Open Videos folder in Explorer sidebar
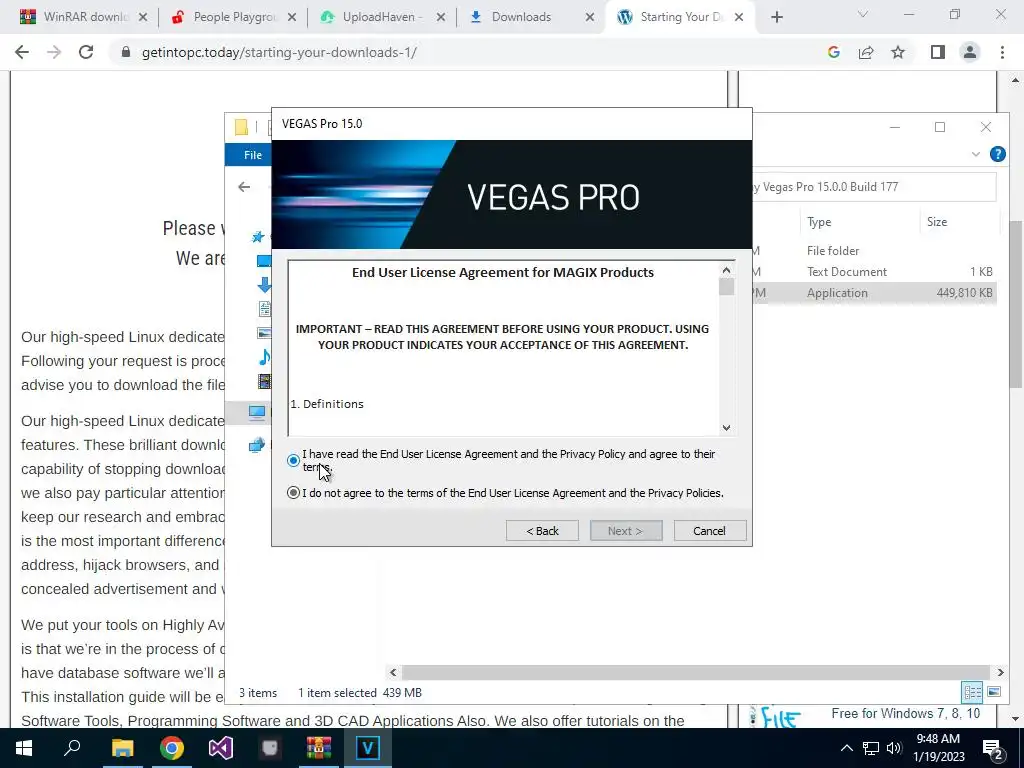 coord(264,381)
